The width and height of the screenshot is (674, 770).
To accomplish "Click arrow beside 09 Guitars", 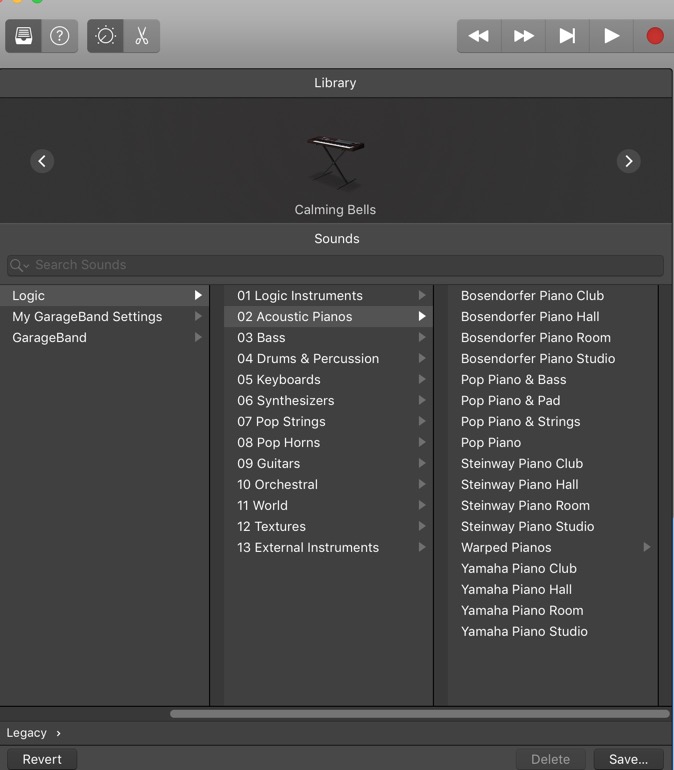I will click(x=422, y=463).
